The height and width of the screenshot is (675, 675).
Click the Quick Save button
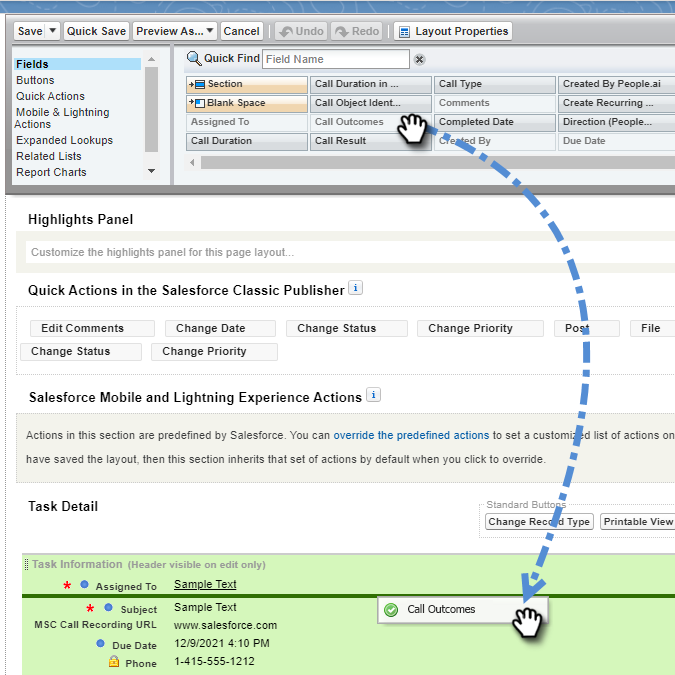coord(96,31)
